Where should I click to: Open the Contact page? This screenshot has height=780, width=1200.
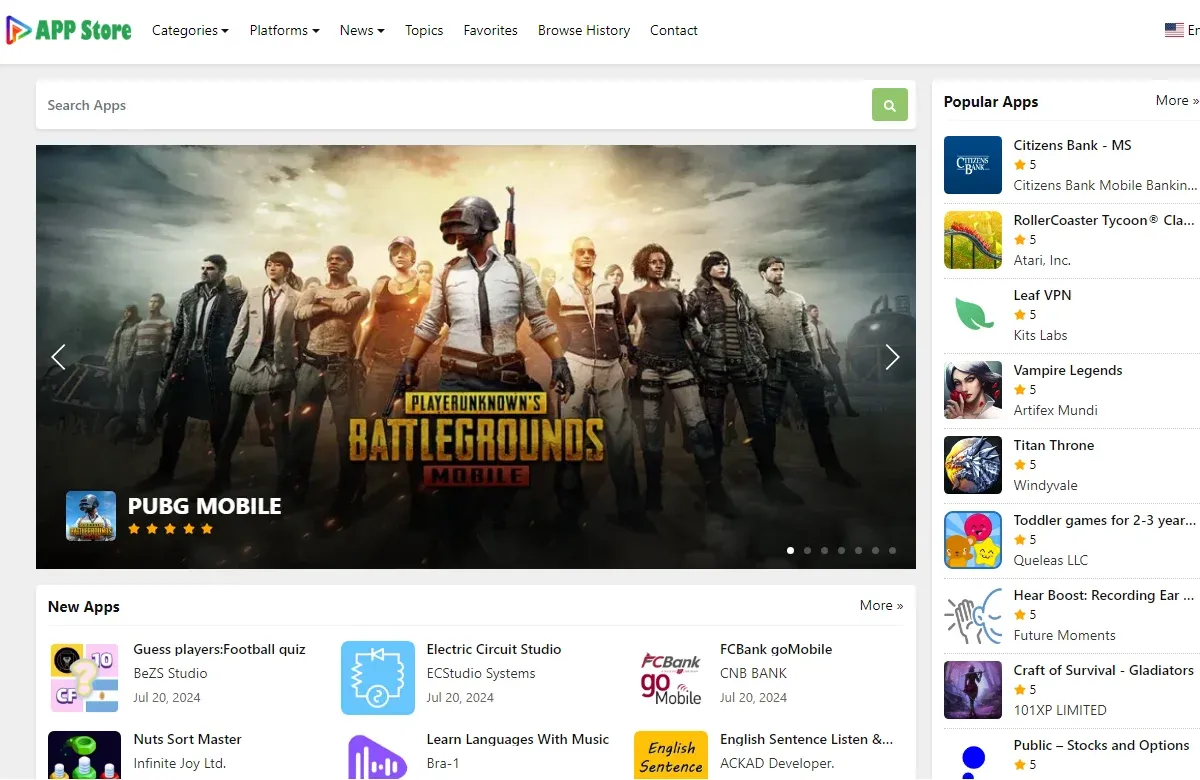pyautogui.click(x=674, y=30)
